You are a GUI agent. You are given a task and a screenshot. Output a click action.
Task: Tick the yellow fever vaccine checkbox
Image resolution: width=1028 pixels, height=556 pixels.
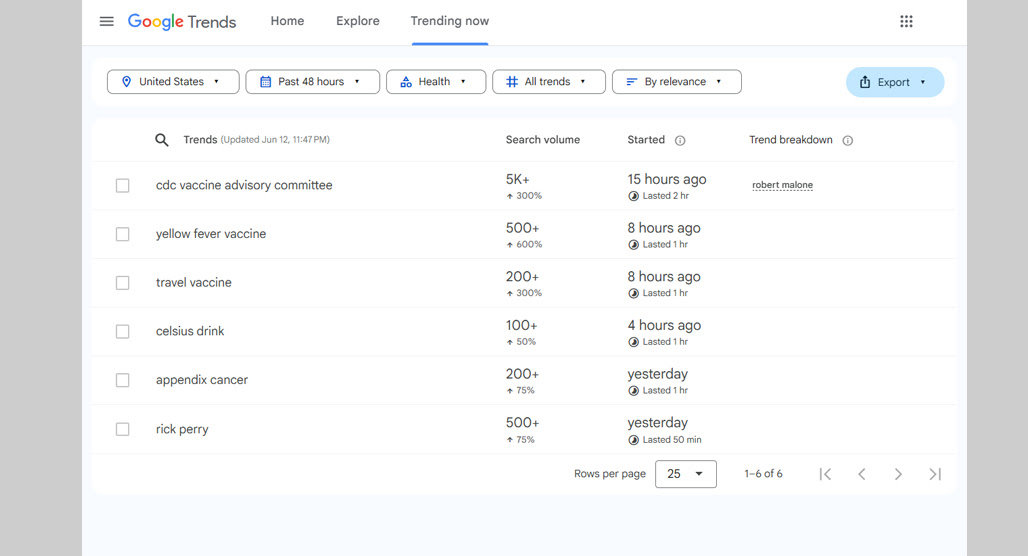(123, 234)
